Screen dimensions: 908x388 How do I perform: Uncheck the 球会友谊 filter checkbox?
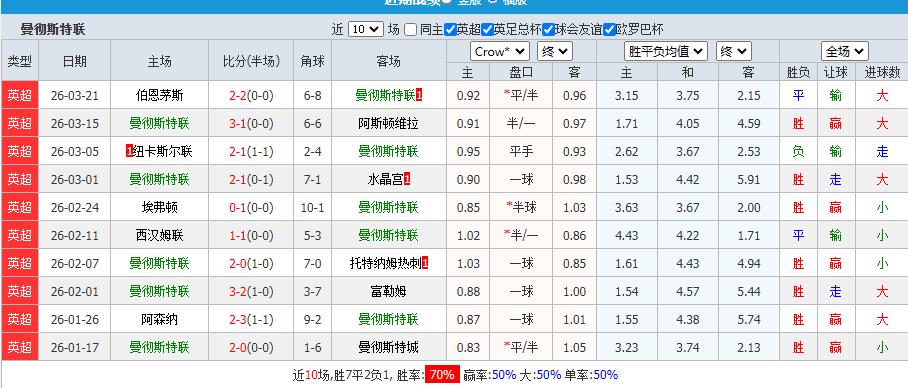click(x=547, y=30)
